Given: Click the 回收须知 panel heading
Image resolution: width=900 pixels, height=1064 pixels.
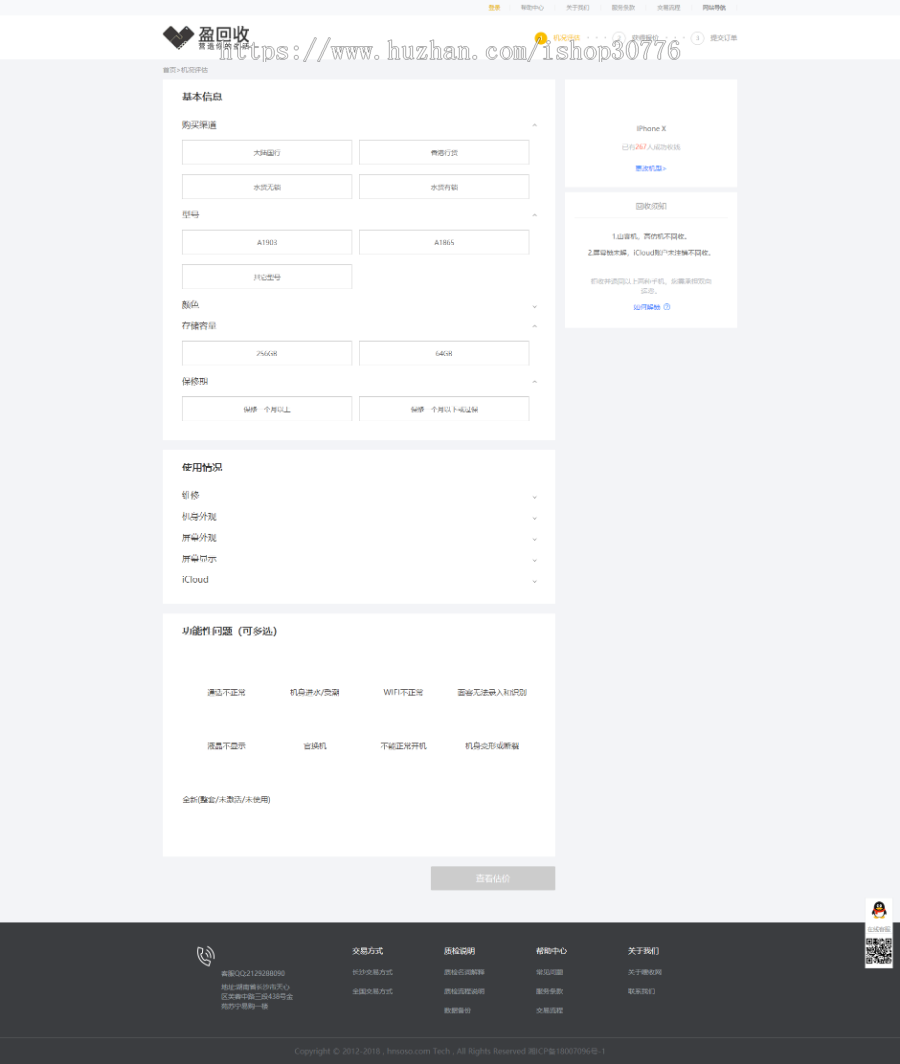Looking at the screenshot, I should [651, 206].
